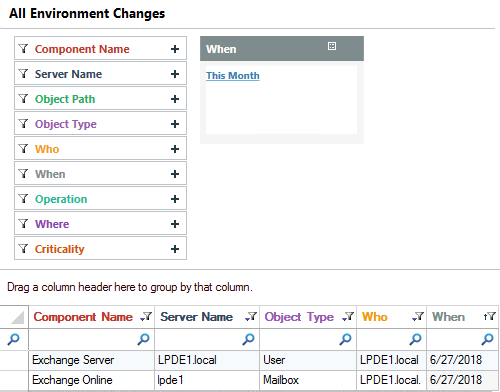Image resolution: width=500 pixels, height=392 pixels.
Task: Open Who column header filter dropdown
Action: tap(418, 316)
